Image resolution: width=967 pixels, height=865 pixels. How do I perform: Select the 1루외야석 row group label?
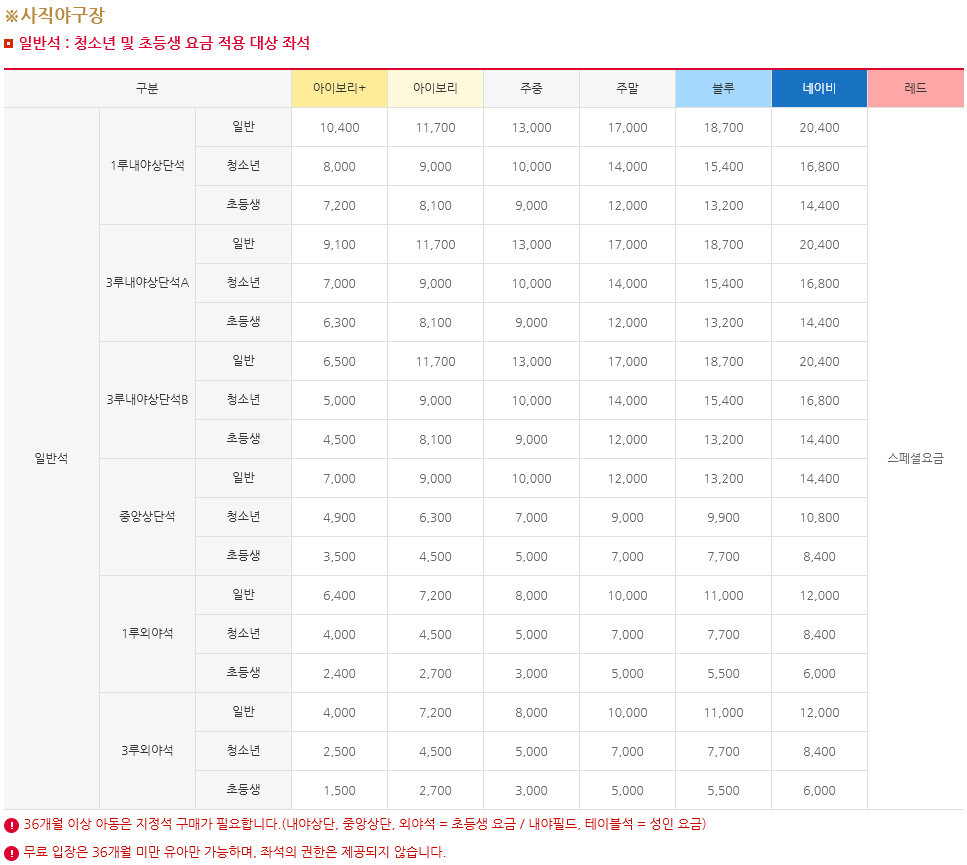(147, 634)
